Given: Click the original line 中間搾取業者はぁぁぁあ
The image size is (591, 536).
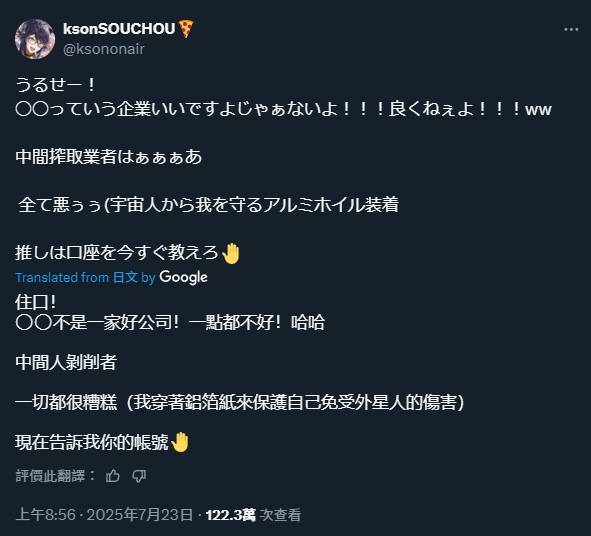Looking at the screenshot, I should [109, 157].
